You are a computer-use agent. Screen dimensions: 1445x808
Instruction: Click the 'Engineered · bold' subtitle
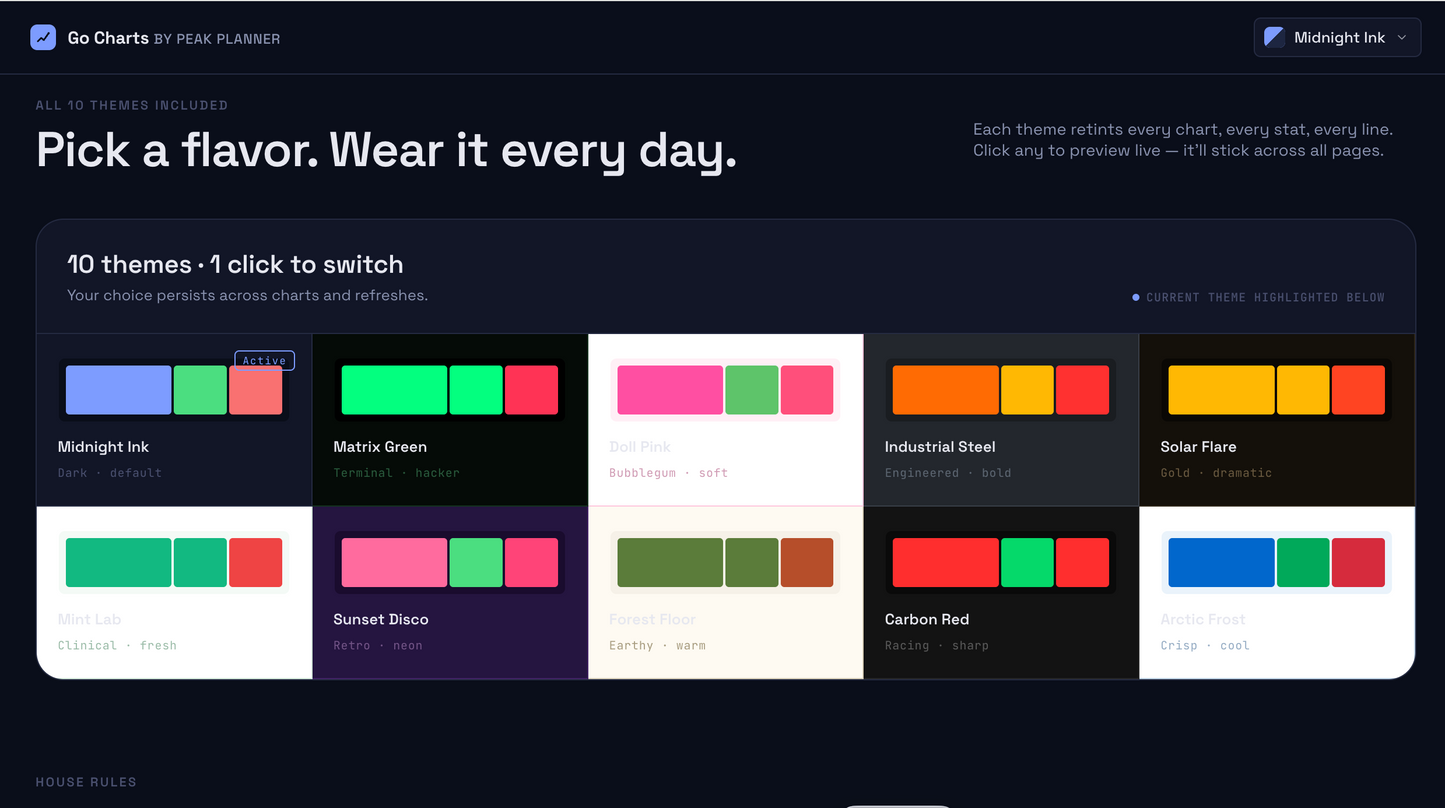(948, 473)
